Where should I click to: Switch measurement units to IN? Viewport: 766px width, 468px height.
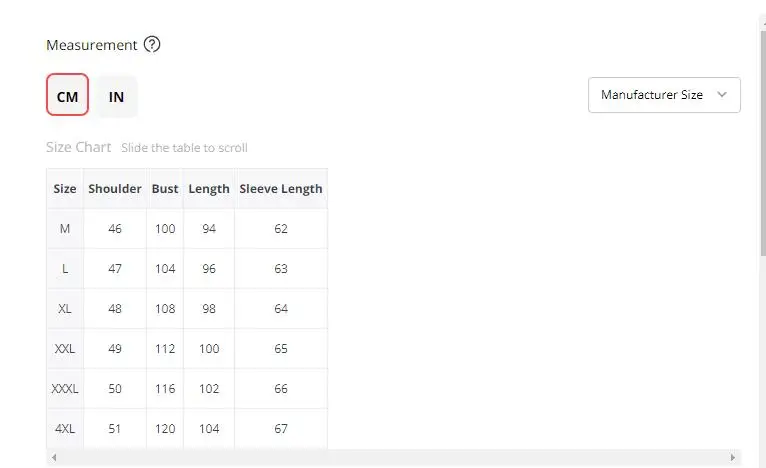117,96
